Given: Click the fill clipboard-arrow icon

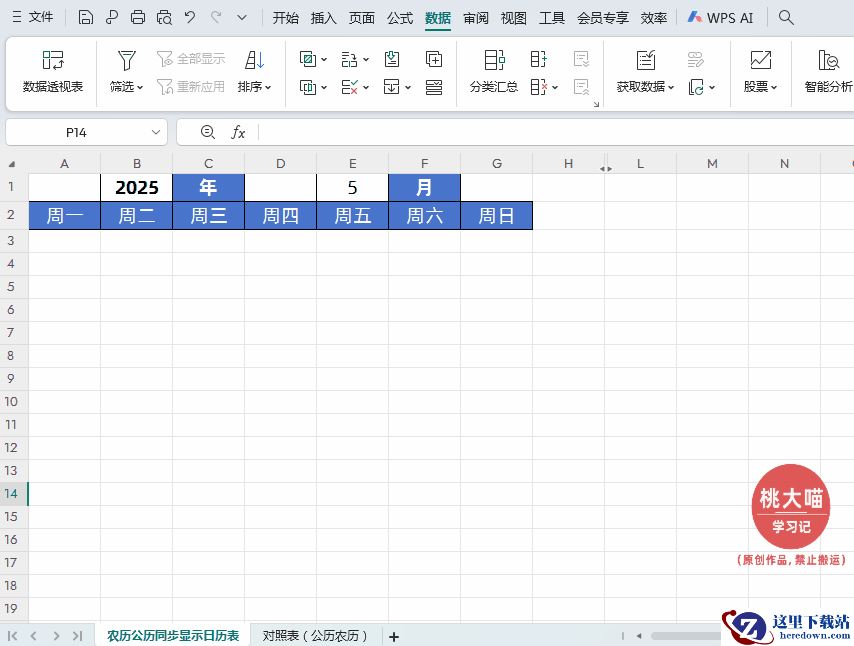Looking at the screenshot, I should point(392,59).
